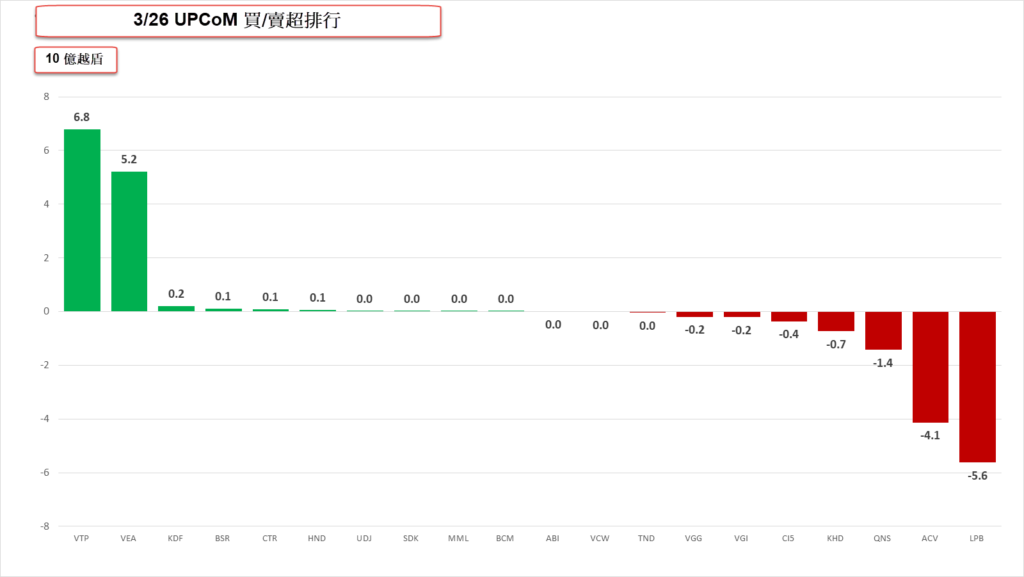Click the 6.8 data label

[82, 117]
